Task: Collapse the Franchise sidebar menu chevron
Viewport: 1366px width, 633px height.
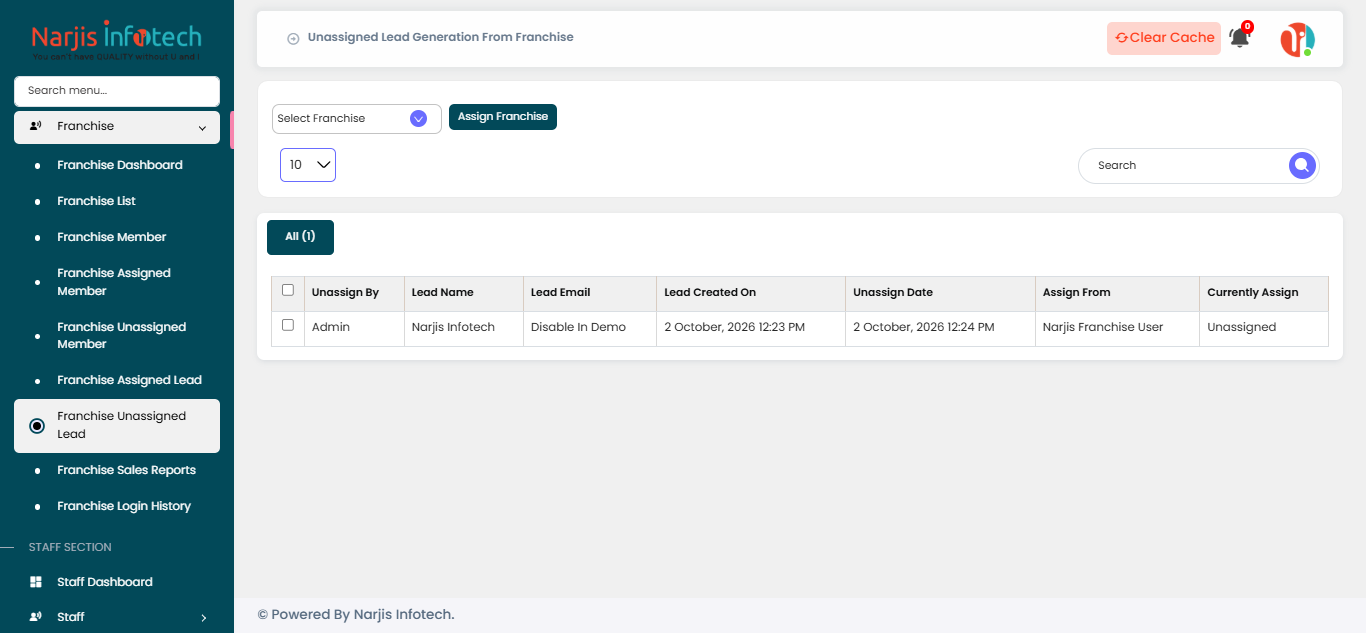Action: click(202, 127)
